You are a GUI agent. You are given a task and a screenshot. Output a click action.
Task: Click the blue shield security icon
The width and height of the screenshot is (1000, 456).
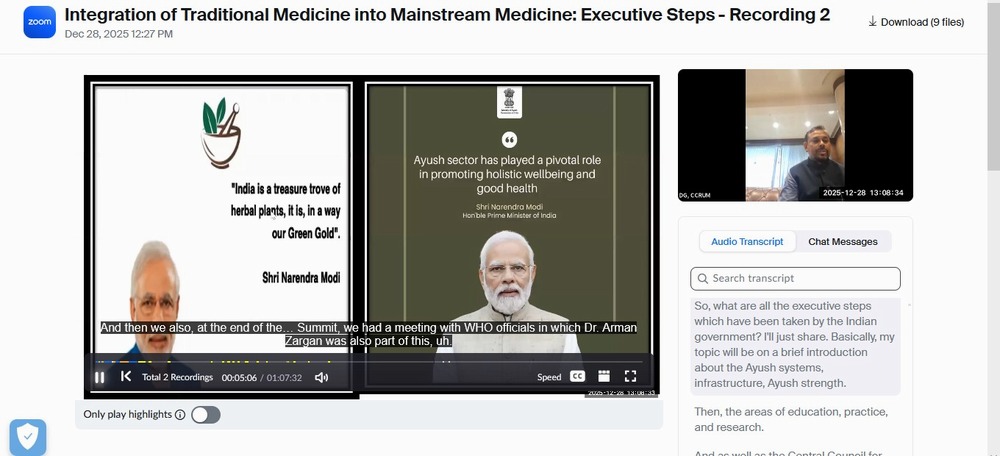(x=27, y=437)
